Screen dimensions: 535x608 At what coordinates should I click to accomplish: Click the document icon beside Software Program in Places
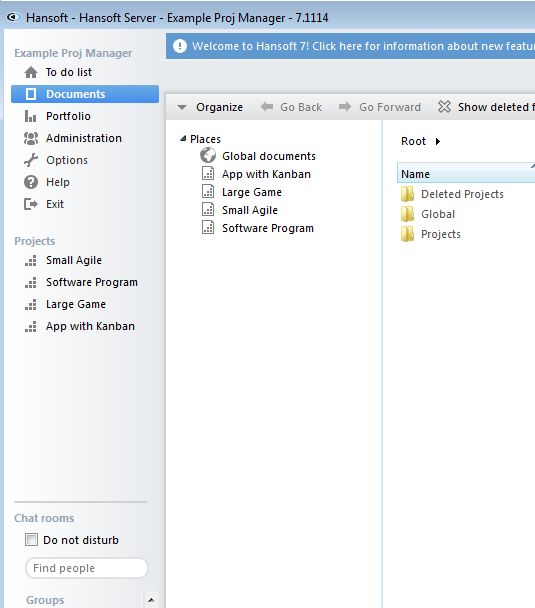pos(208,228)
